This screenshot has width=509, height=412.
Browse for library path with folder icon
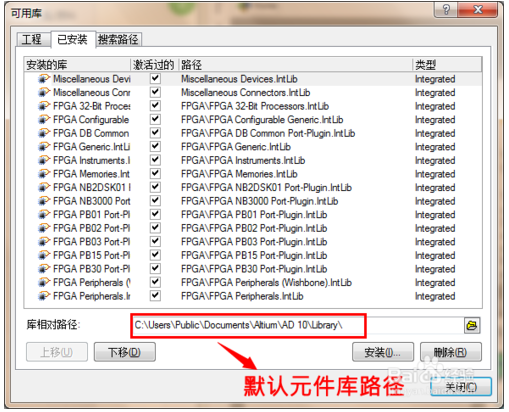point(472,325)
